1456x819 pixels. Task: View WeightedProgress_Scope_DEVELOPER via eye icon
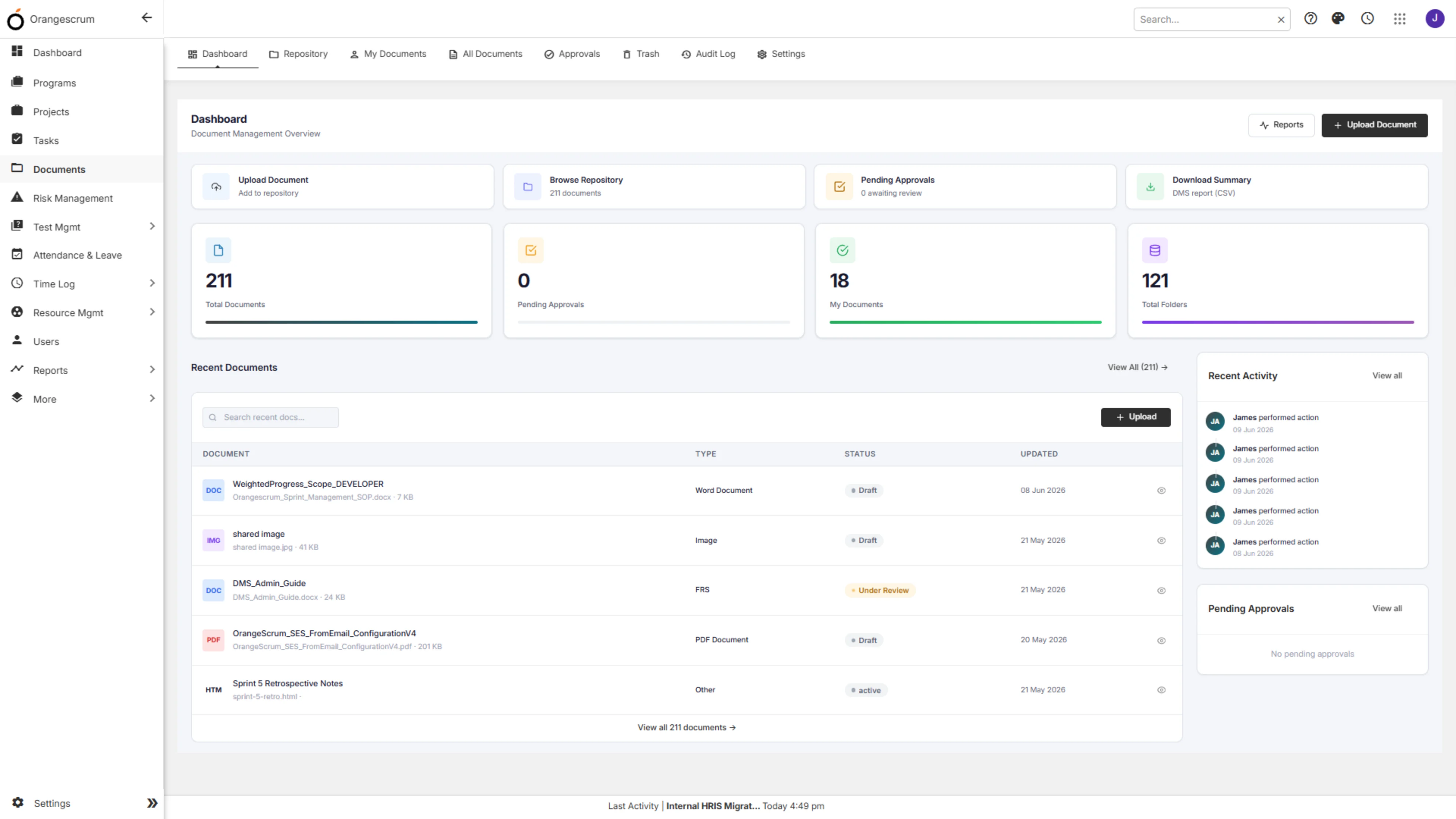point(1161,491)
